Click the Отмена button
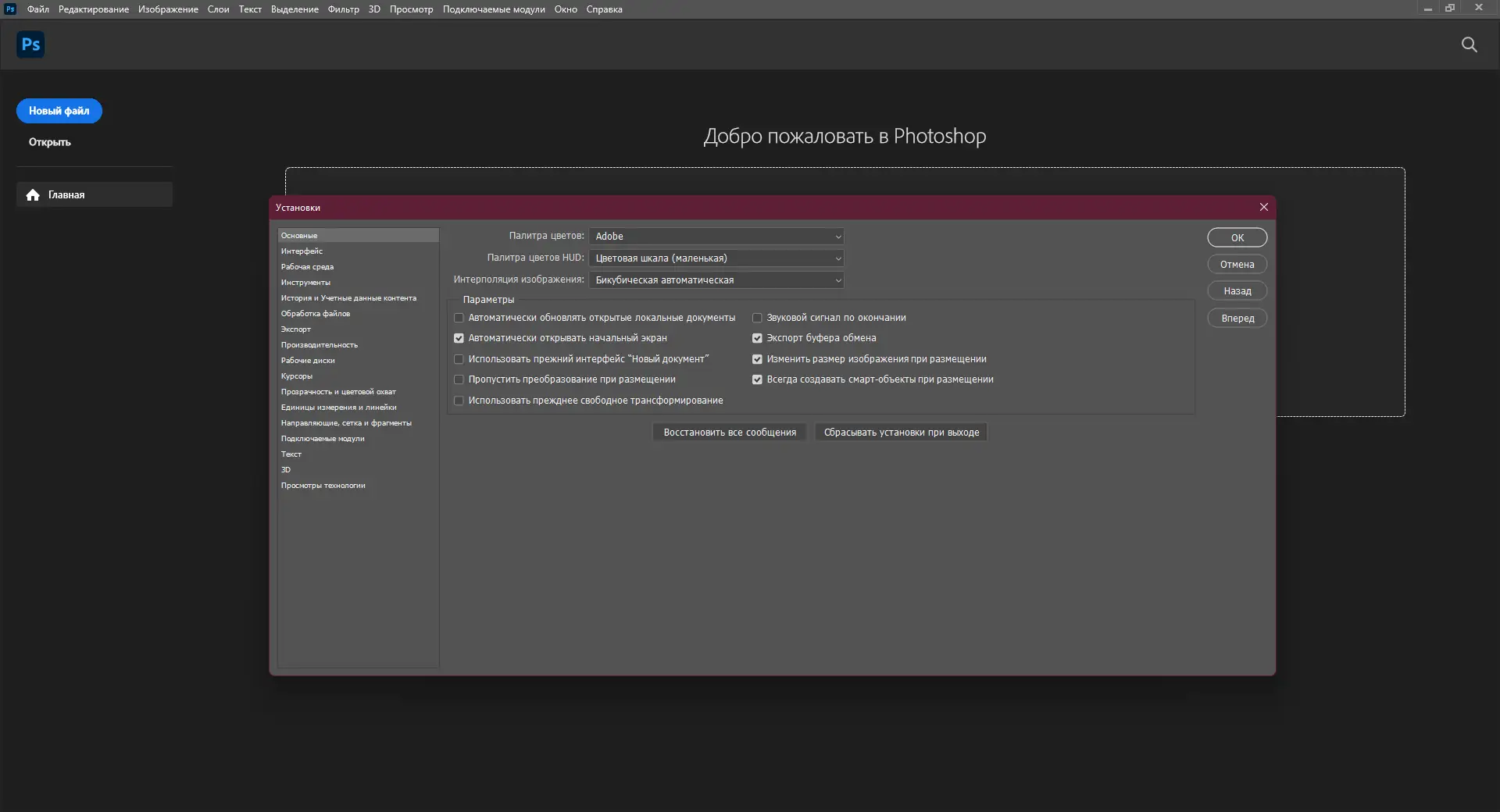 tap(1237, 265)
